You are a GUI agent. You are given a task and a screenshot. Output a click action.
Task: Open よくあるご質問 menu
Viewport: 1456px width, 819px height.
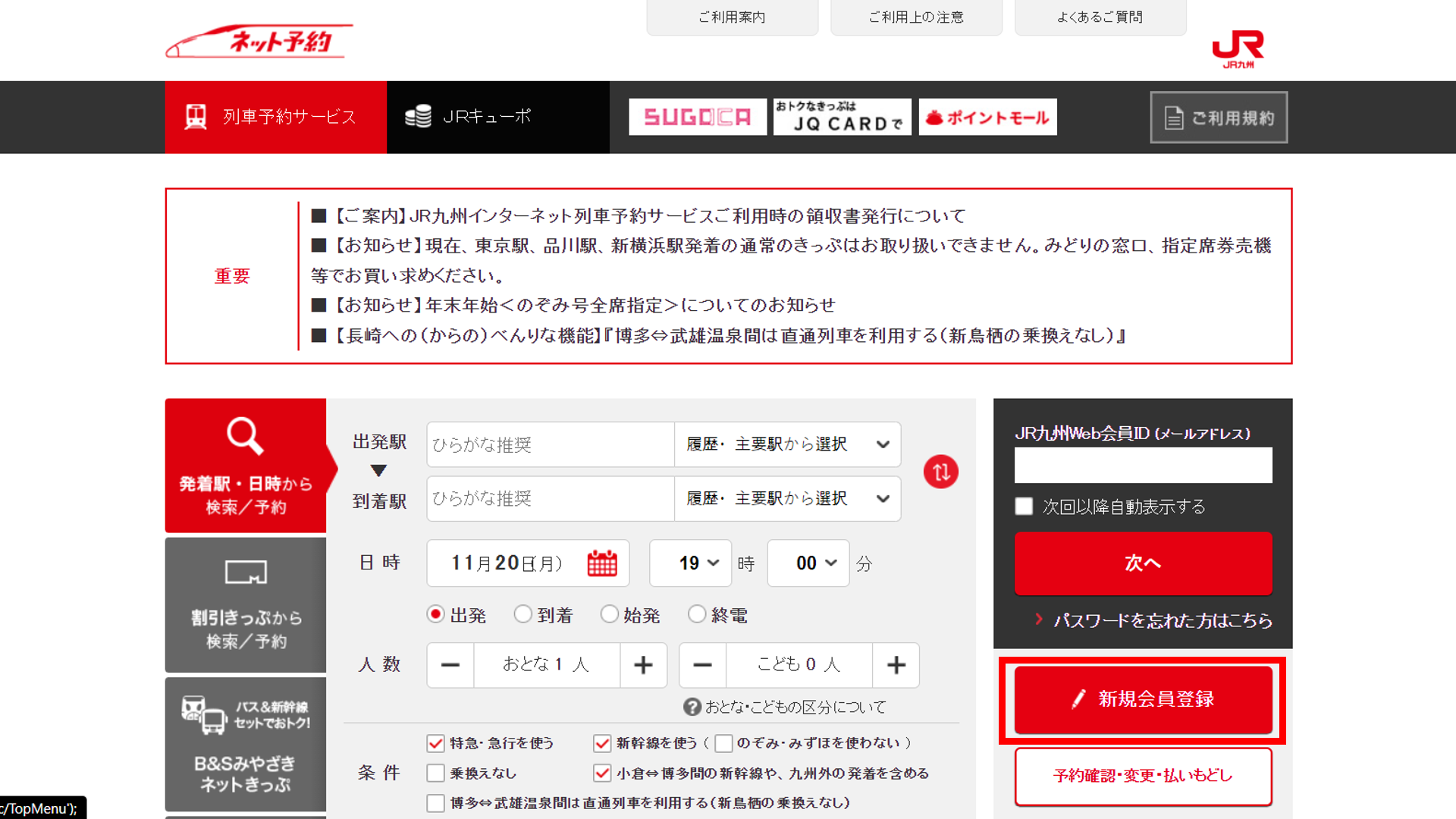[1100, 17]
